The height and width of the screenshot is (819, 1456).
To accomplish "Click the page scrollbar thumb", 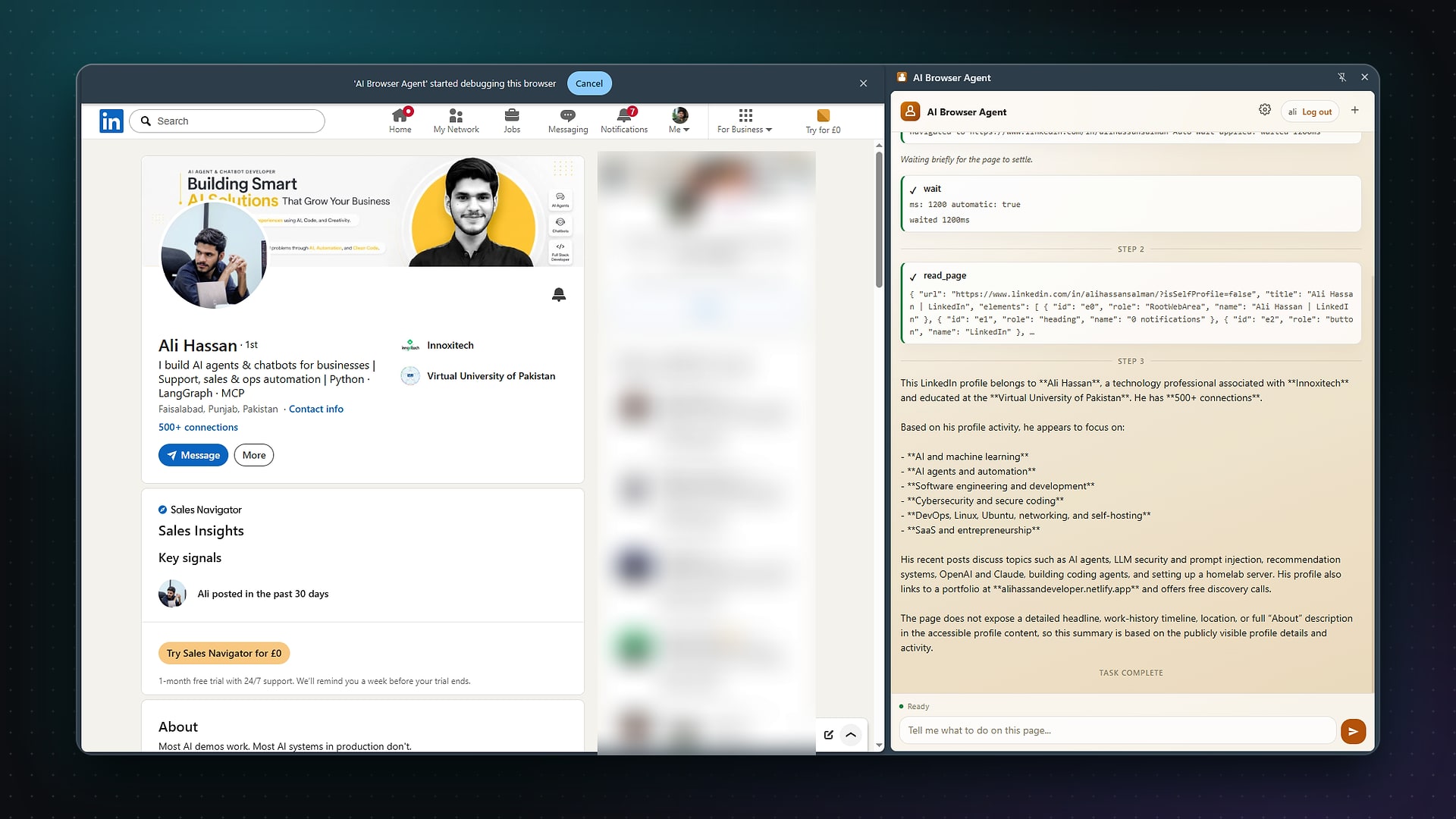I will [x=879, y=220].
